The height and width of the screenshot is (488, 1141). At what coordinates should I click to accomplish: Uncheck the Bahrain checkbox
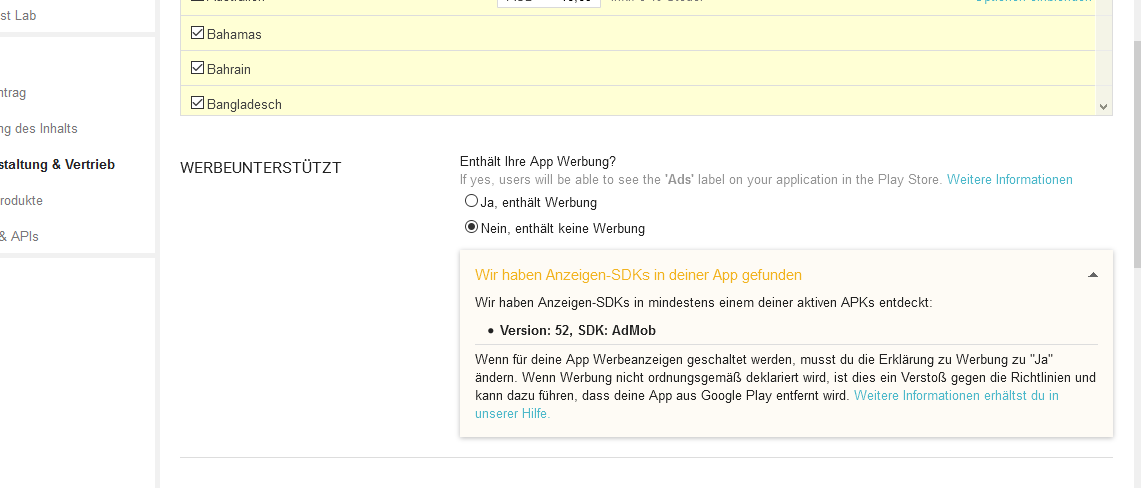coord(198,69)
